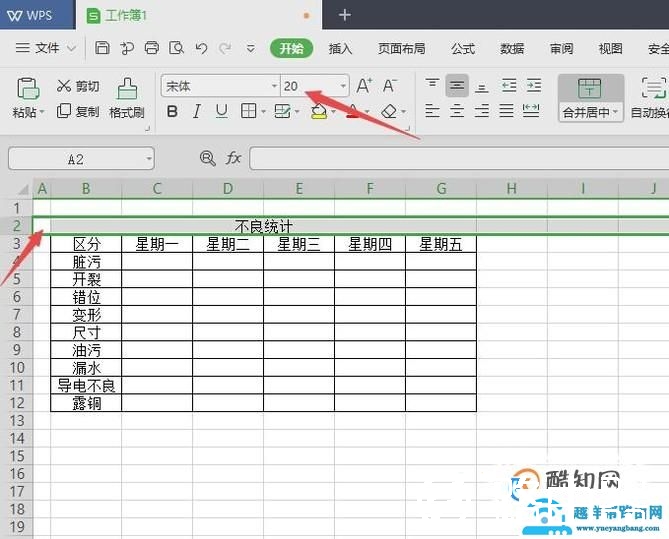Select the 导电不良 cell
Viewport: 669px width, 539px height.
pos(86,385)
